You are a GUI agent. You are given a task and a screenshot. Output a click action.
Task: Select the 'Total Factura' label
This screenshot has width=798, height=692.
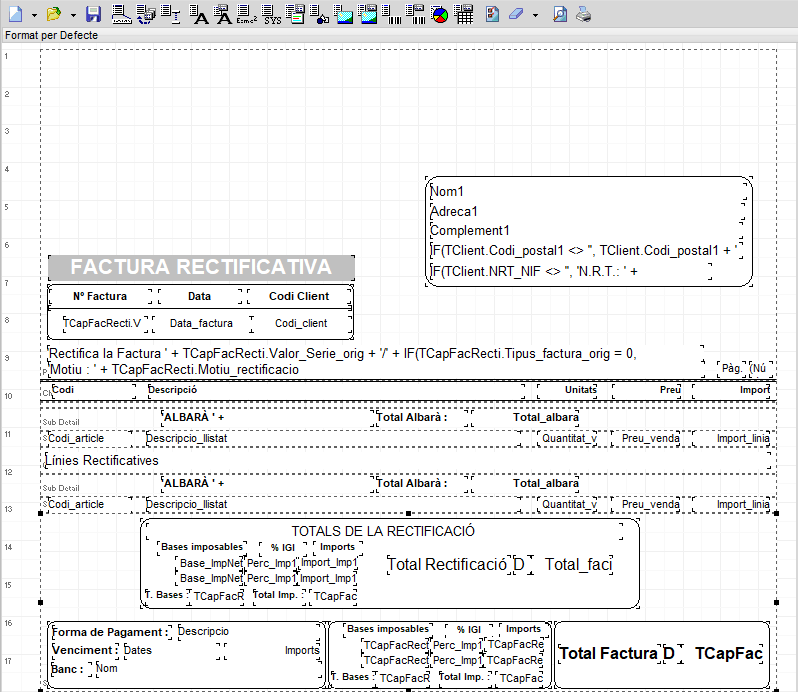[609, 653]
